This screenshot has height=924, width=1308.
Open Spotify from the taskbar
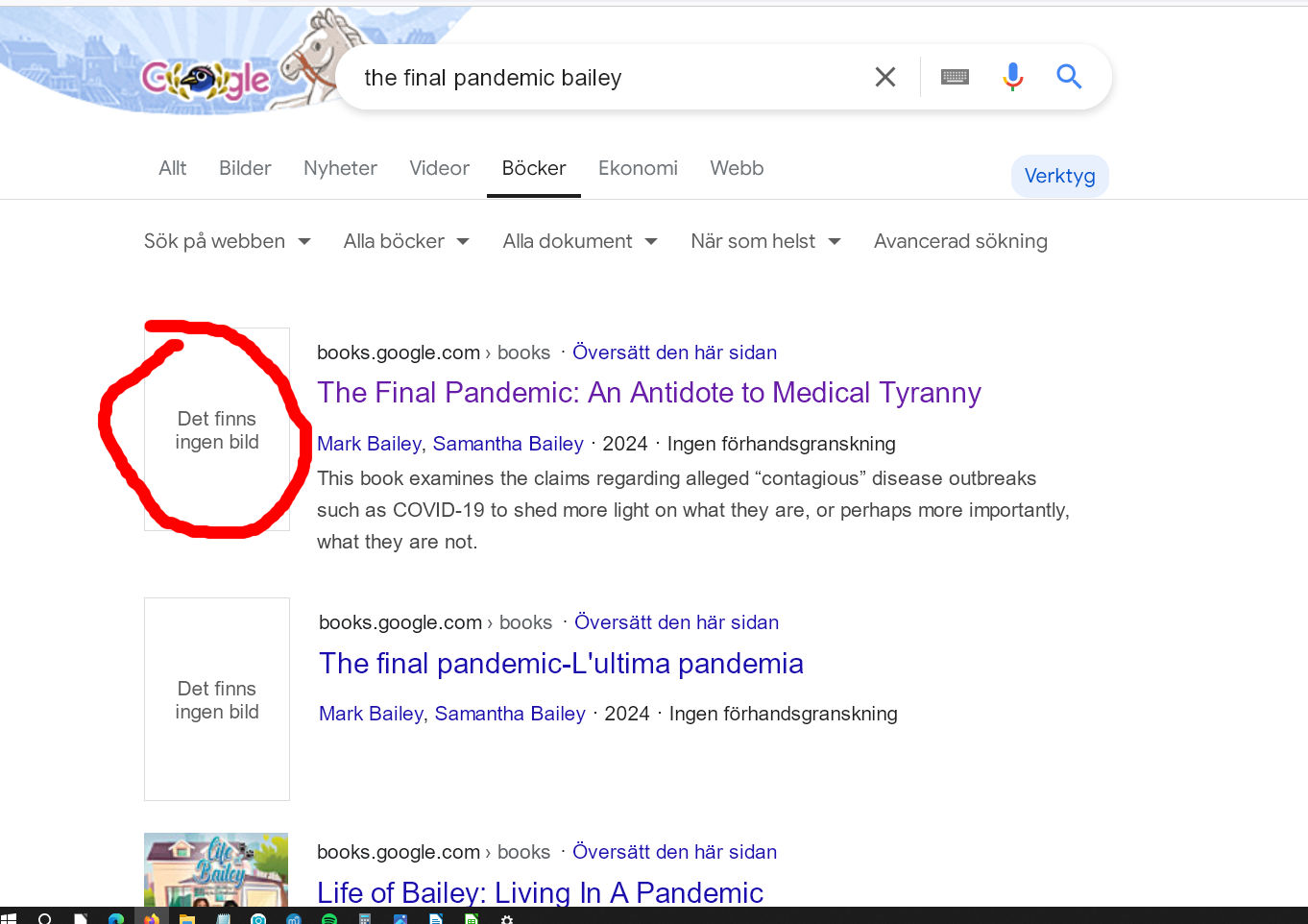(x=329, y=918)
